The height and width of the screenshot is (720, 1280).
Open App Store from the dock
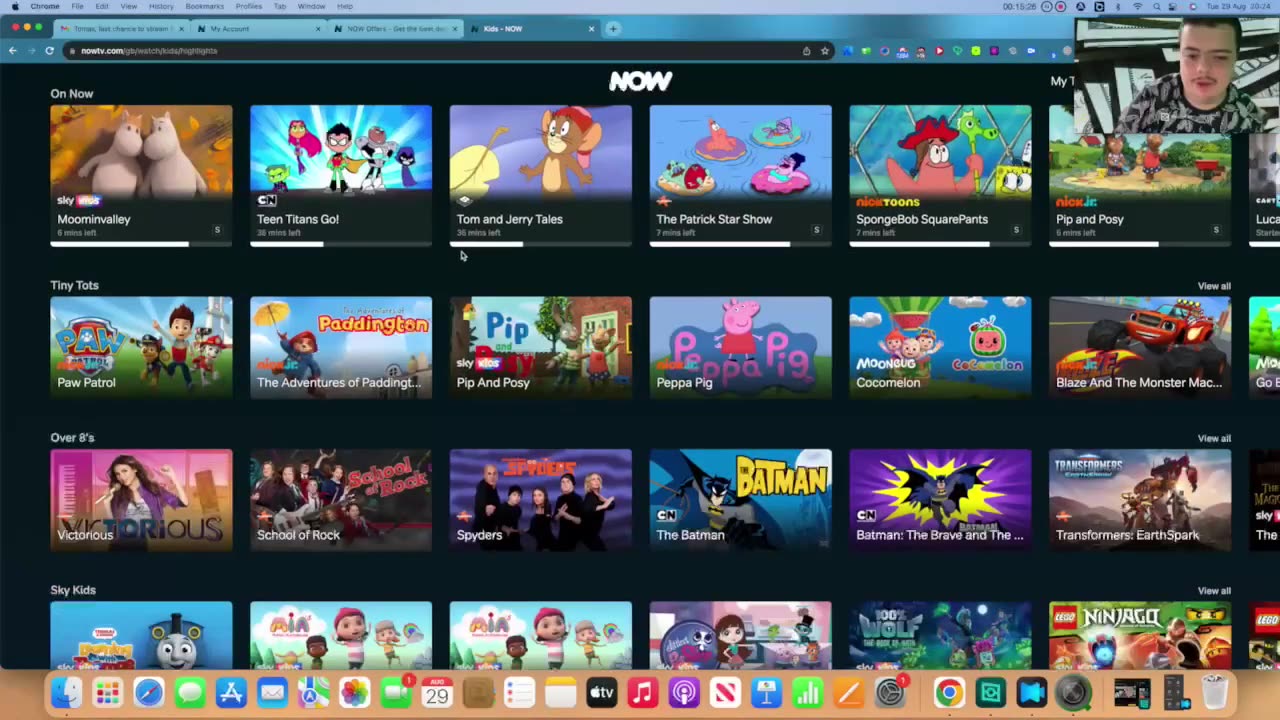[231, 692]
